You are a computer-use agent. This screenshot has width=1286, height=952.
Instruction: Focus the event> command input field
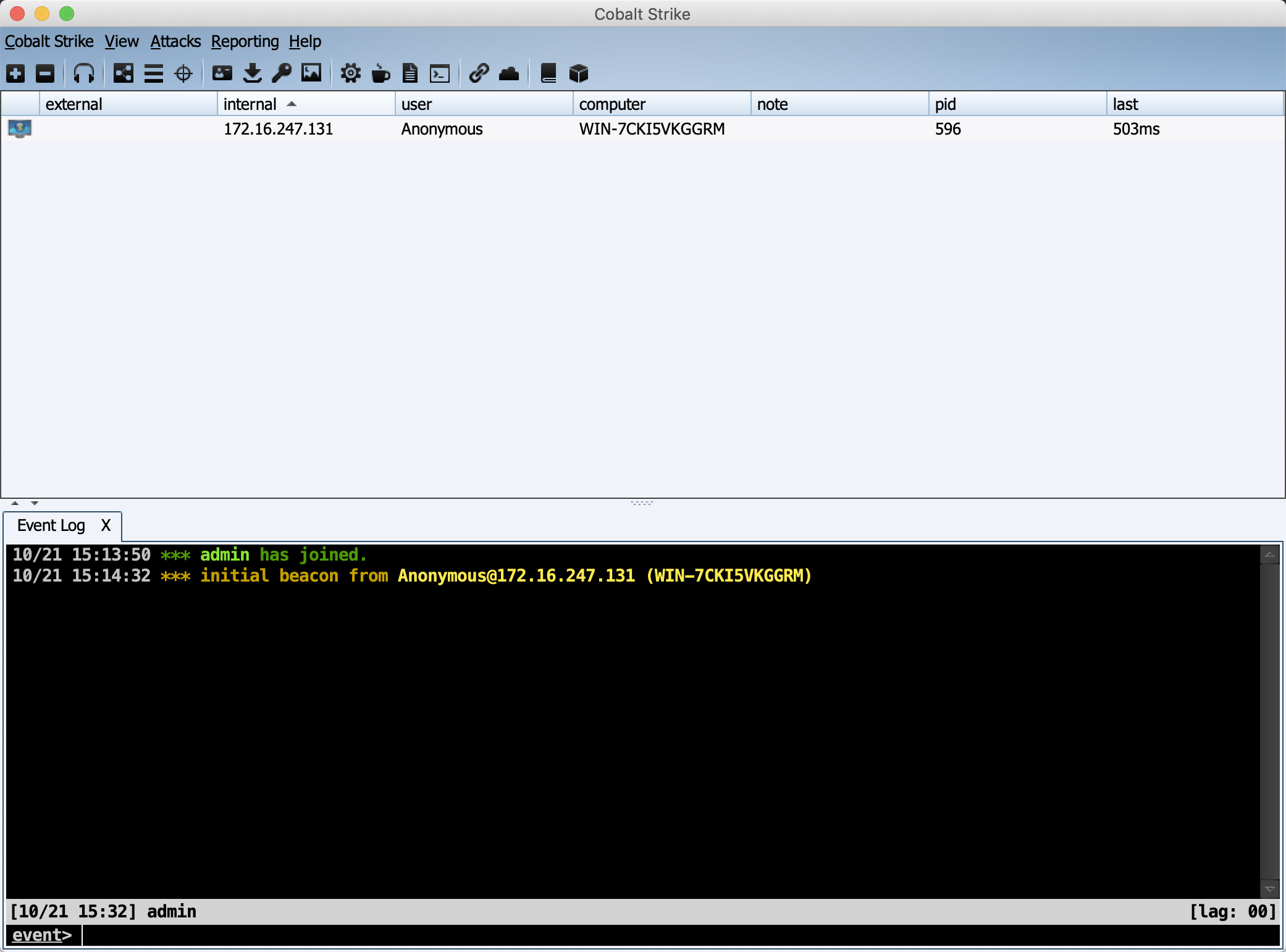681,935
